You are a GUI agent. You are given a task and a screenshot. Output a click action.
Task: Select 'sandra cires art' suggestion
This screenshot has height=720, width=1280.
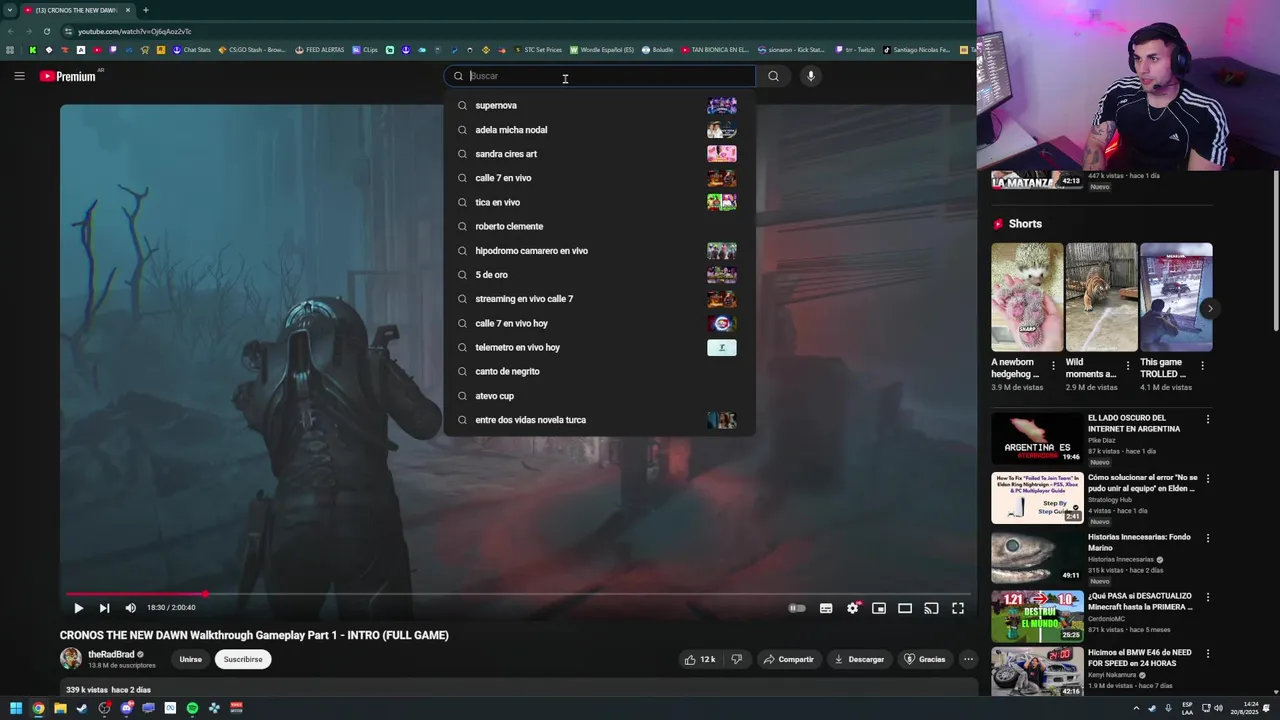(599, 154)
